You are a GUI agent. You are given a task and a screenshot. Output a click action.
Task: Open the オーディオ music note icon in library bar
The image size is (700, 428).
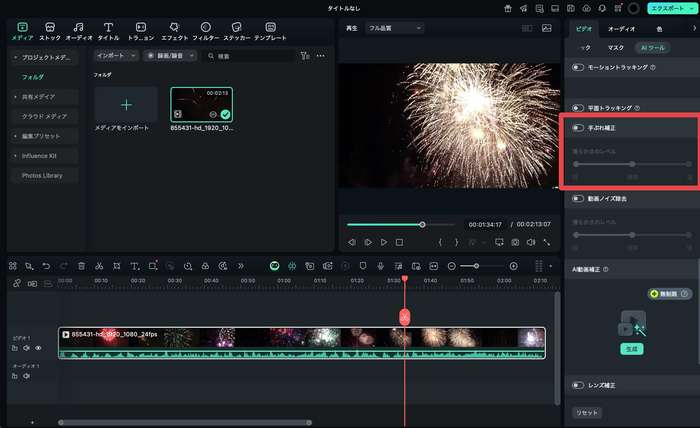pyautogui.click(x=79, y=27)
